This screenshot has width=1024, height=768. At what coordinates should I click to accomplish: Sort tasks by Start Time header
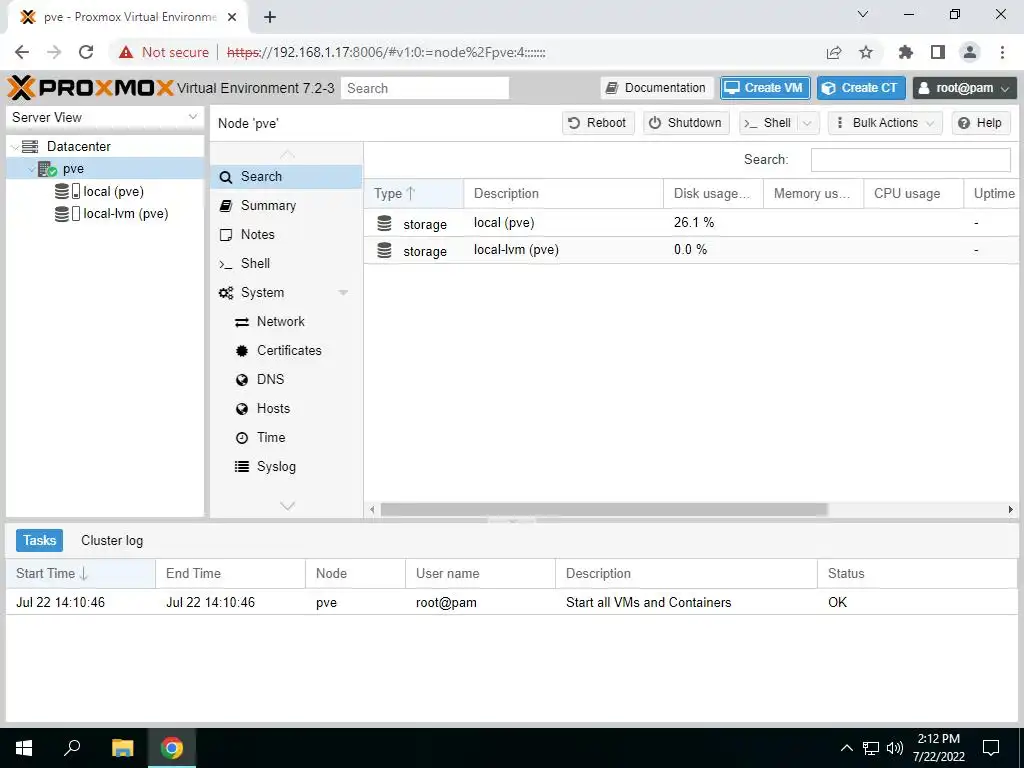click(80, 573)
